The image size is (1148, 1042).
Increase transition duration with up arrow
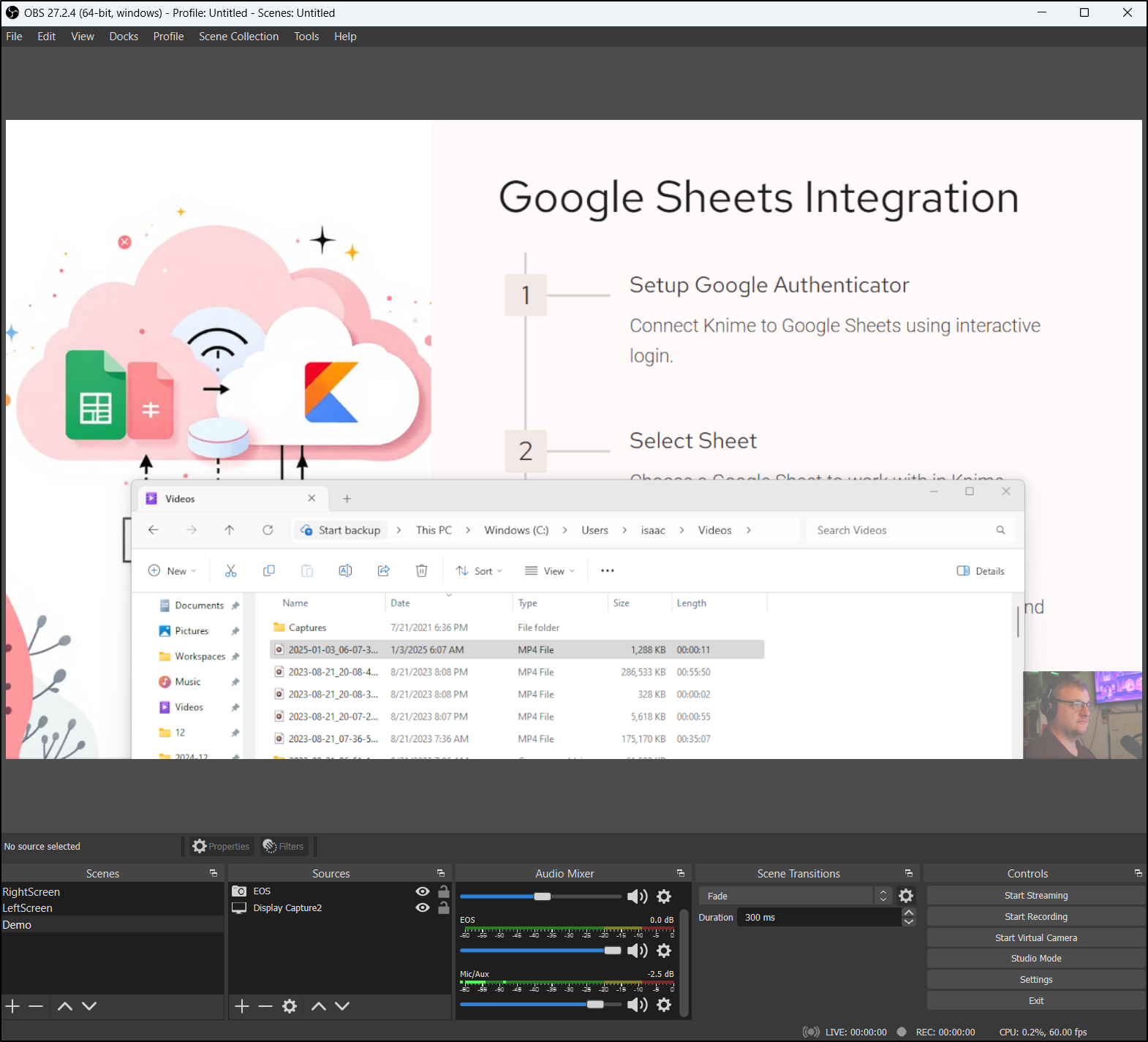tap(909, 913)
